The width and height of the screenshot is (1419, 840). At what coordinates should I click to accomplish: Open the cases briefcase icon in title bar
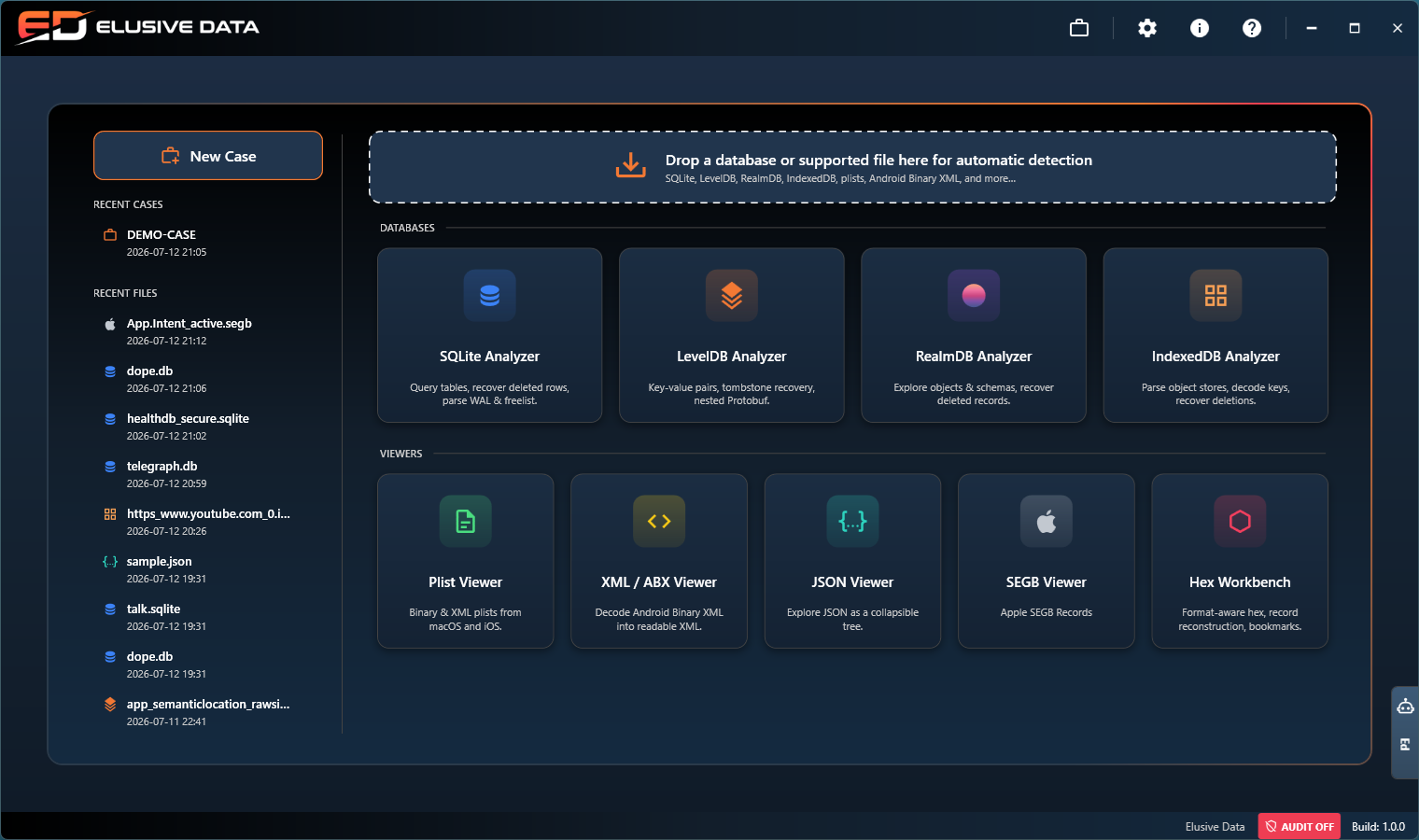point(1079,28)
